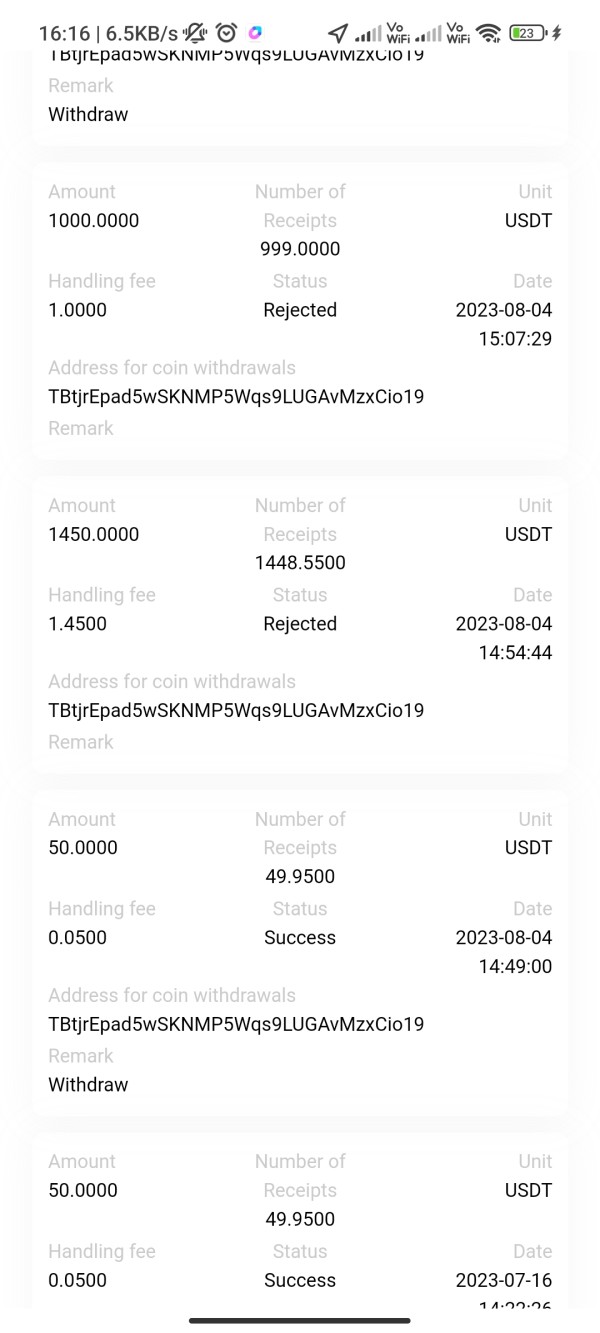Tap withdrawal address in 1000 USDT record

(x=236, y=397)
